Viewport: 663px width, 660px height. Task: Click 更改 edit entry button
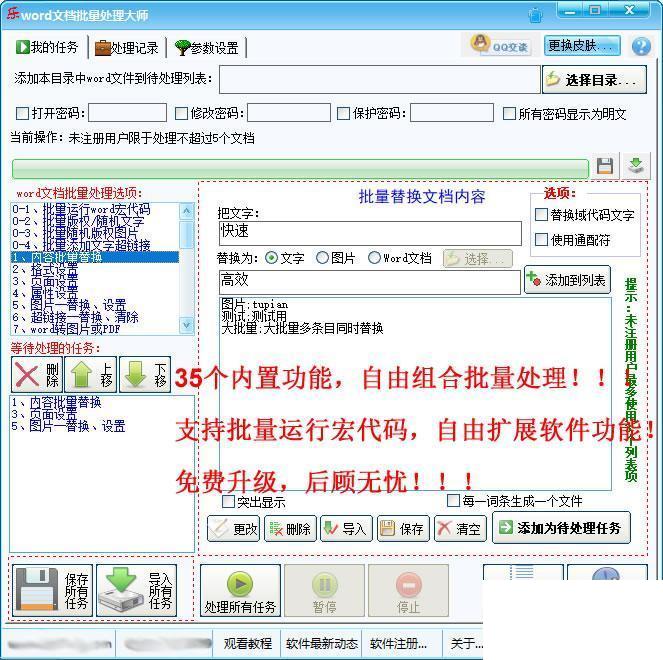click(x=233, y=529)
